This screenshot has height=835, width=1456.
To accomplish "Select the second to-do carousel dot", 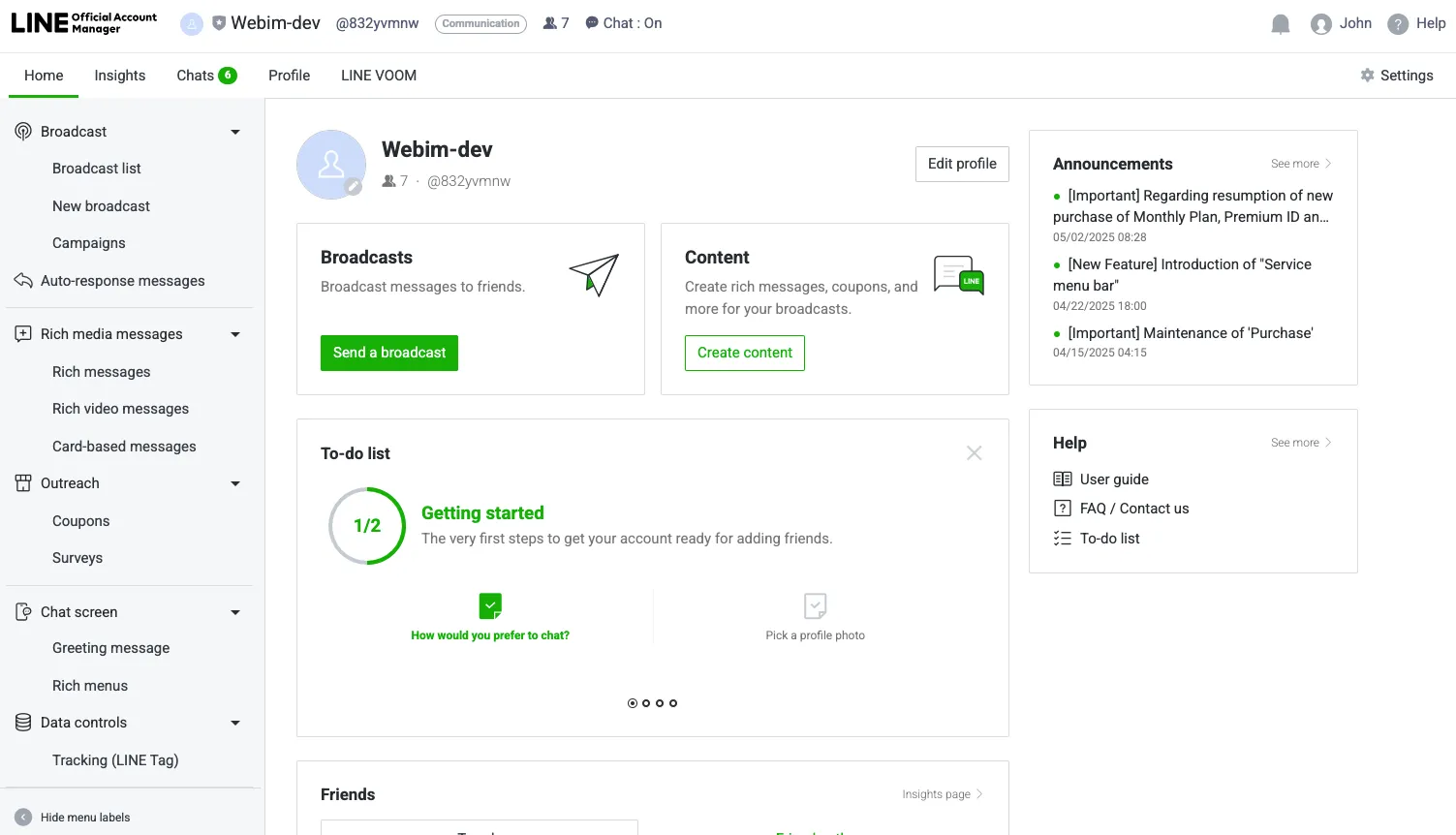I will [646, 703].
